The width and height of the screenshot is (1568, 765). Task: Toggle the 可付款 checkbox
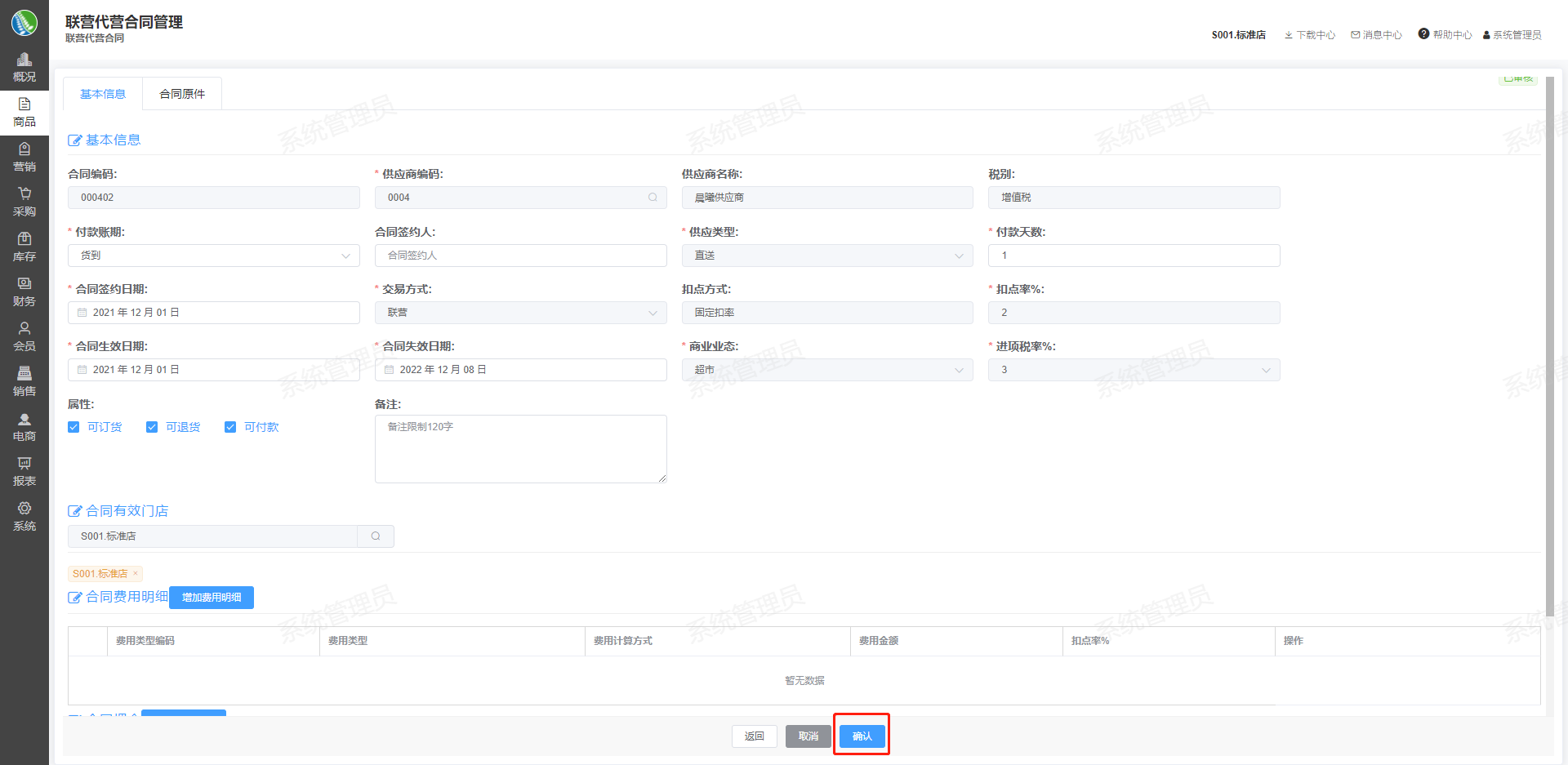pyautogui.click(x=230, y=427)
